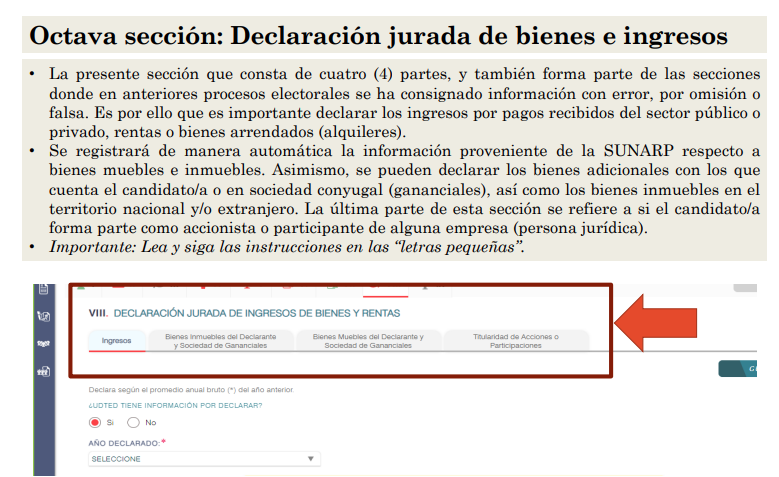
Task: Switch to the Ingresos tab
Action: pyautogui.click(x=116, y=341)
